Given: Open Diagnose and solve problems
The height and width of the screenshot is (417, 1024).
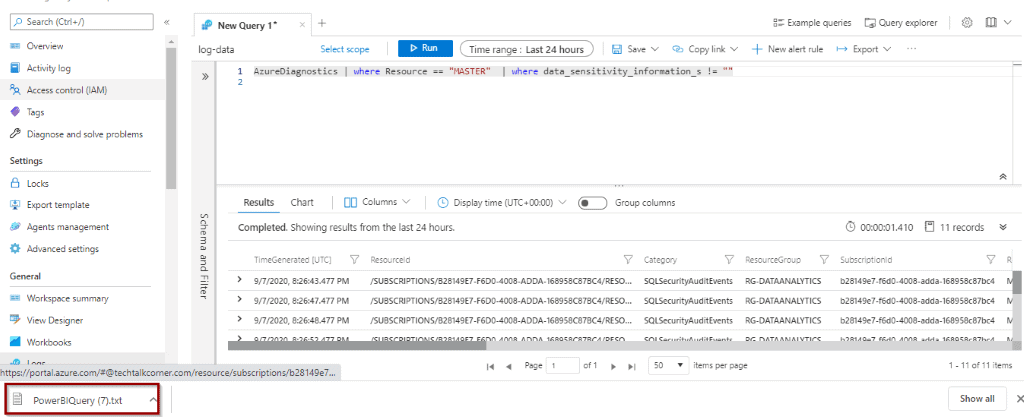Looking at the screenshot, I should [x=84, y=134].
